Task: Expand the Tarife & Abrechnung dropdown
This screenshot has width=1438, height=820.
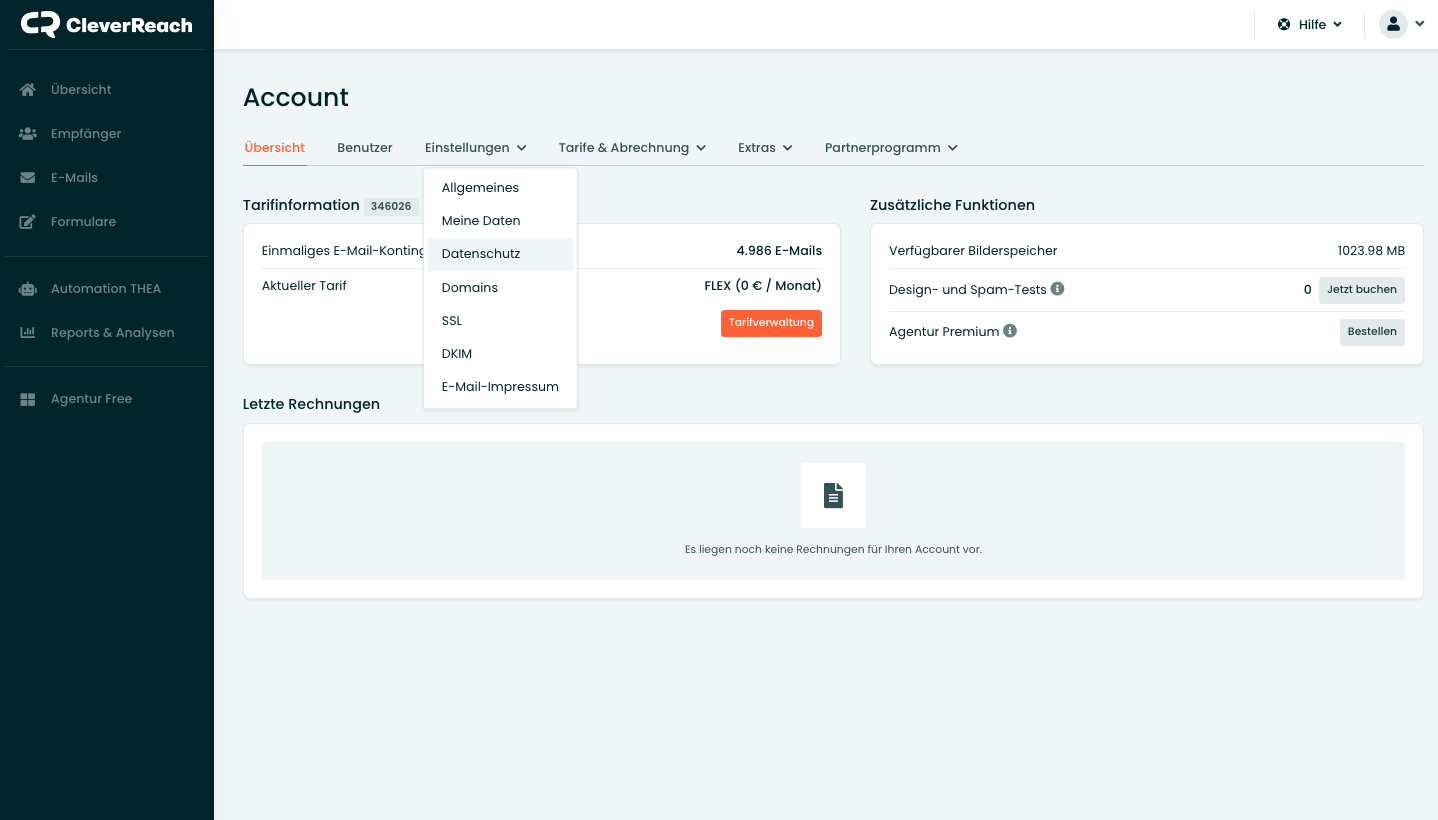Action: click(632, 148)
